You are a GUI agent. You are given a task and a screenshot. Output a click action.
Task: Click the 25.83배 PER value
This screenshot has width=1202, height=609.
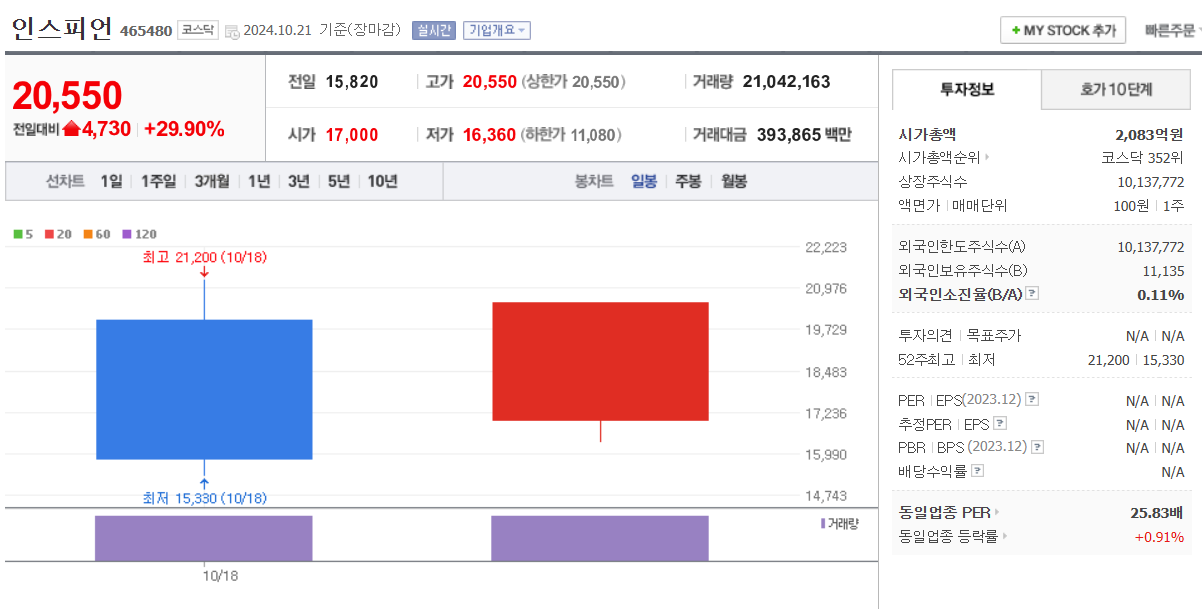(x=1157, y=513)
